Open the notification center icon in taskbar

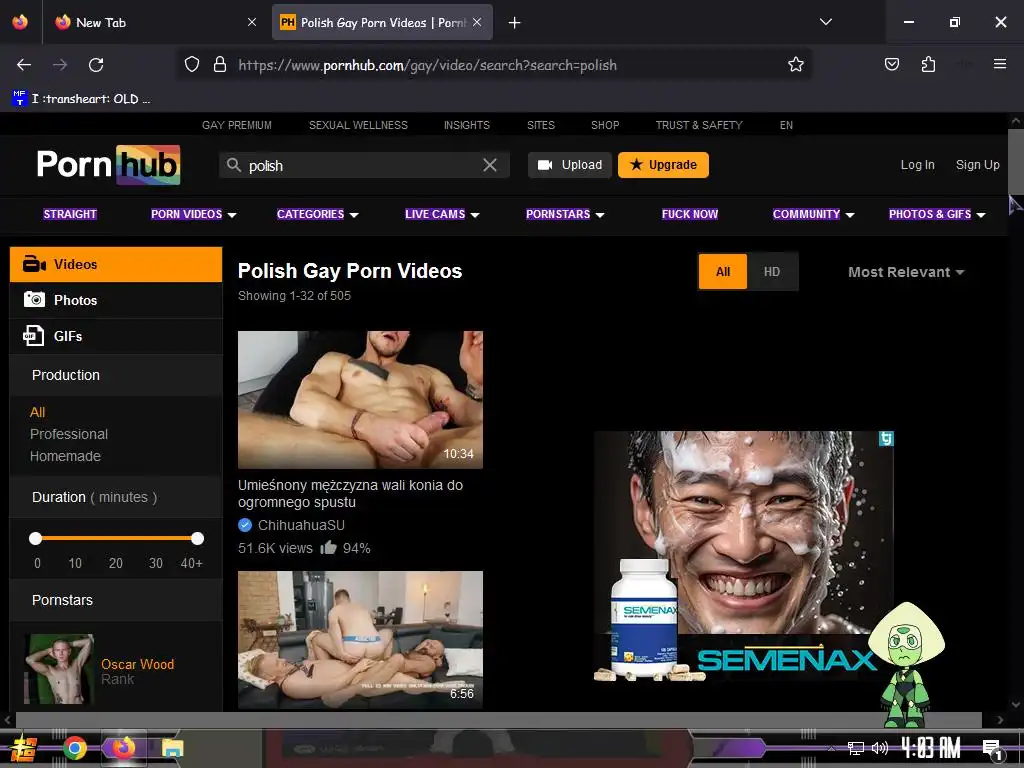tap(992, 749)
